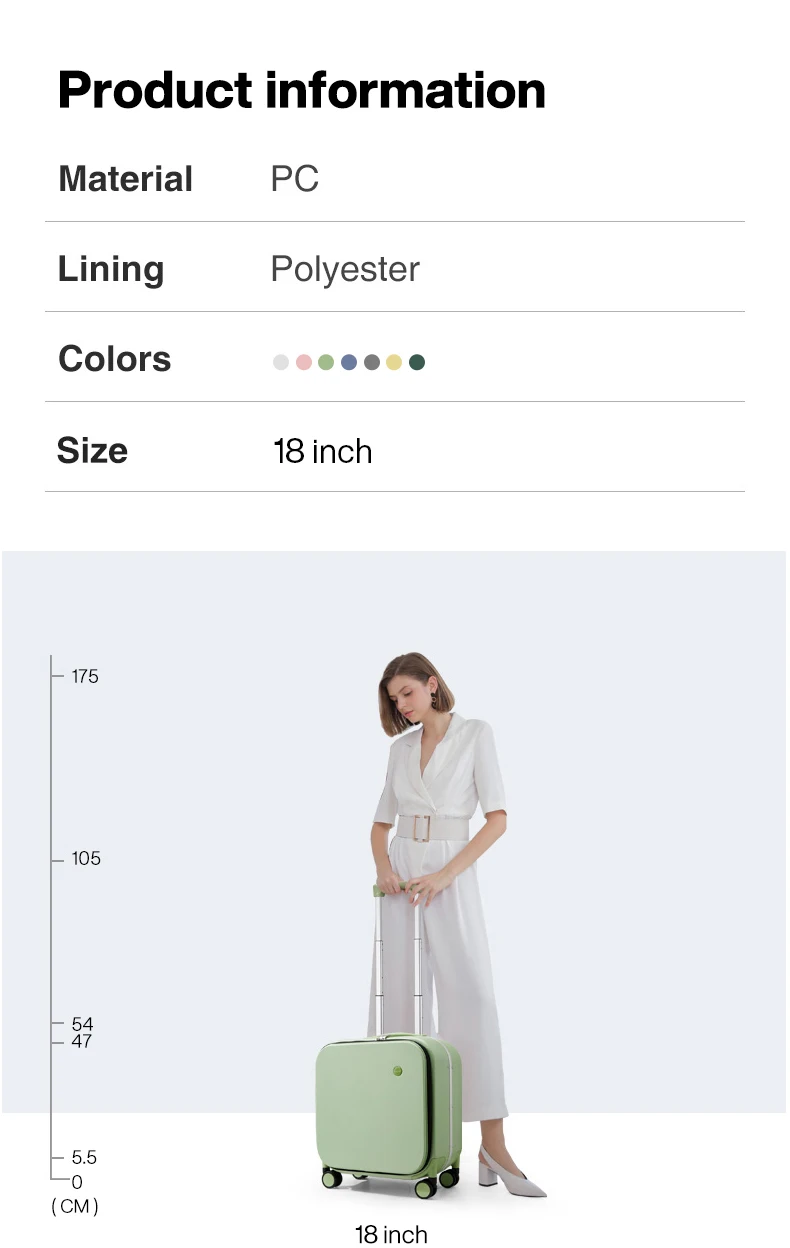This screenshot has width=790, height=1248.
Task: Click the Size row label
Action: click(x=92, y=450)
